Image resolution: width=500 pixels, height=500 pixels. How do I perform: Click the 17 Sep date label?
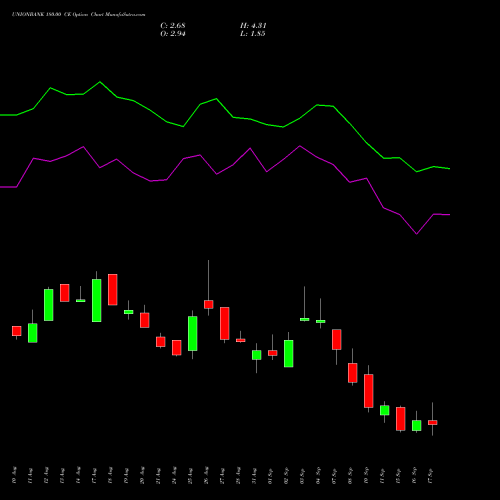pyautogui.click(x=430, y=475)
